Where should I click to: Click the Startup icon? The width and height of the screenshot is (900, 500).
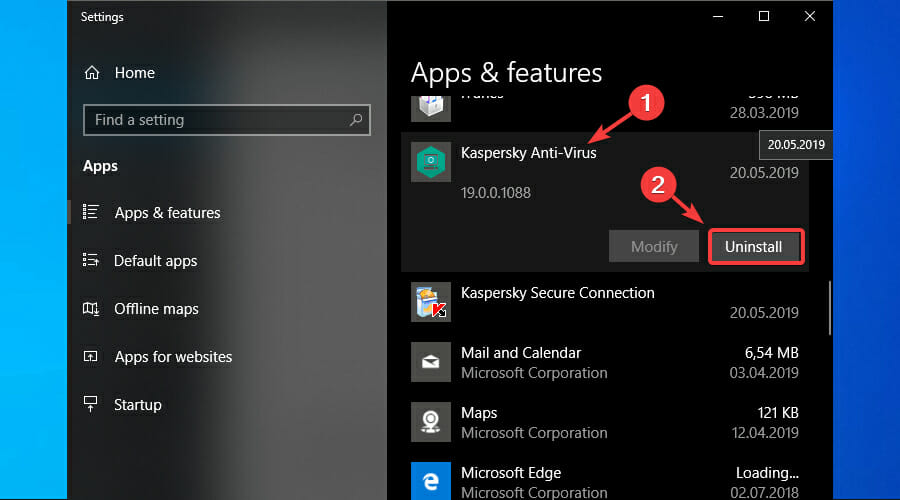click(x=91, y=404)
